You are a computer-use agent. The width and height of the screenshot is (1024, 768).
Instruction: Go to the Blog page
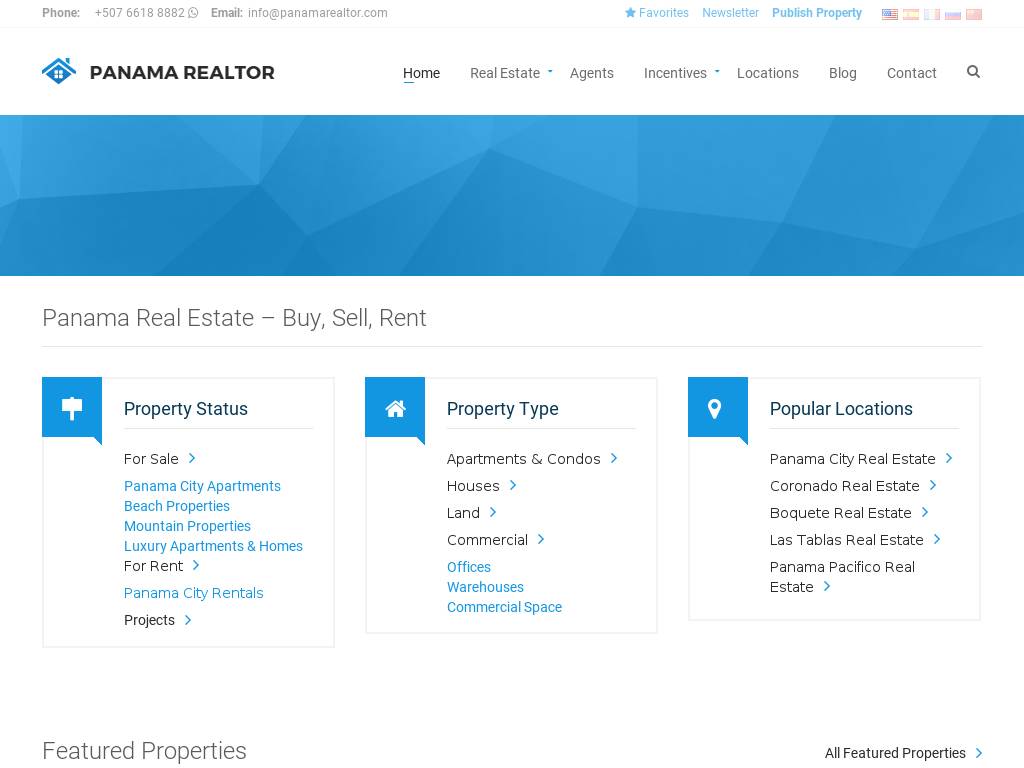842,73
